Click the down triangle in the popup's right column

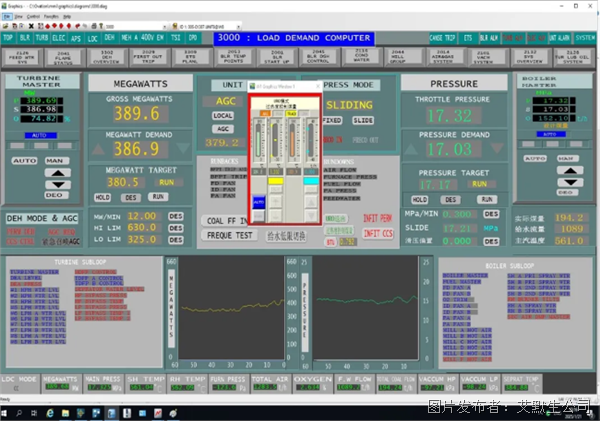[x=311, y=215]
